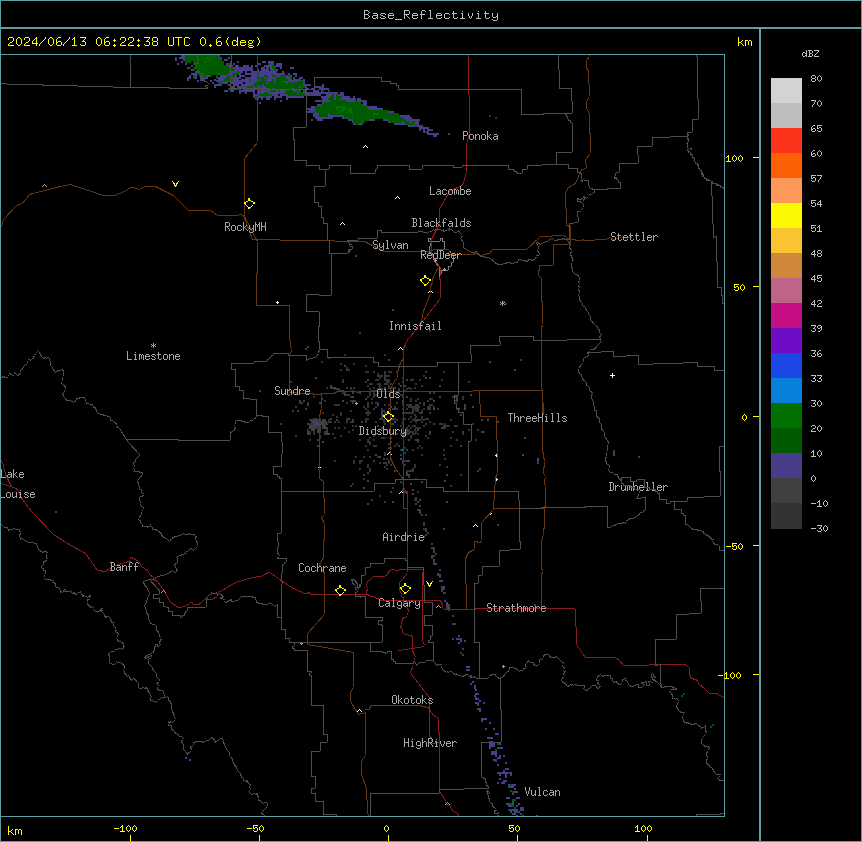
Task: Click the Base_Reflectivity title text
Action: pyautogui.click(x=431, y=15)
